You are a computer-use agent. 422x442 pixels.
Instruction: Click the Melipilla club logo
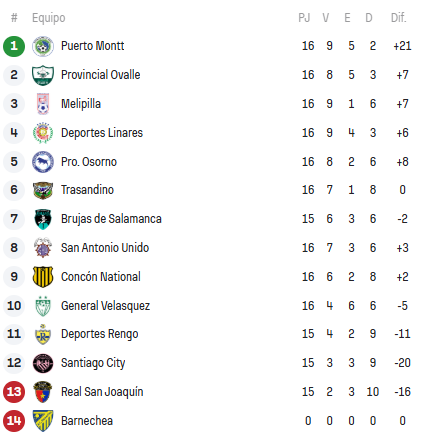coord(43,104)
